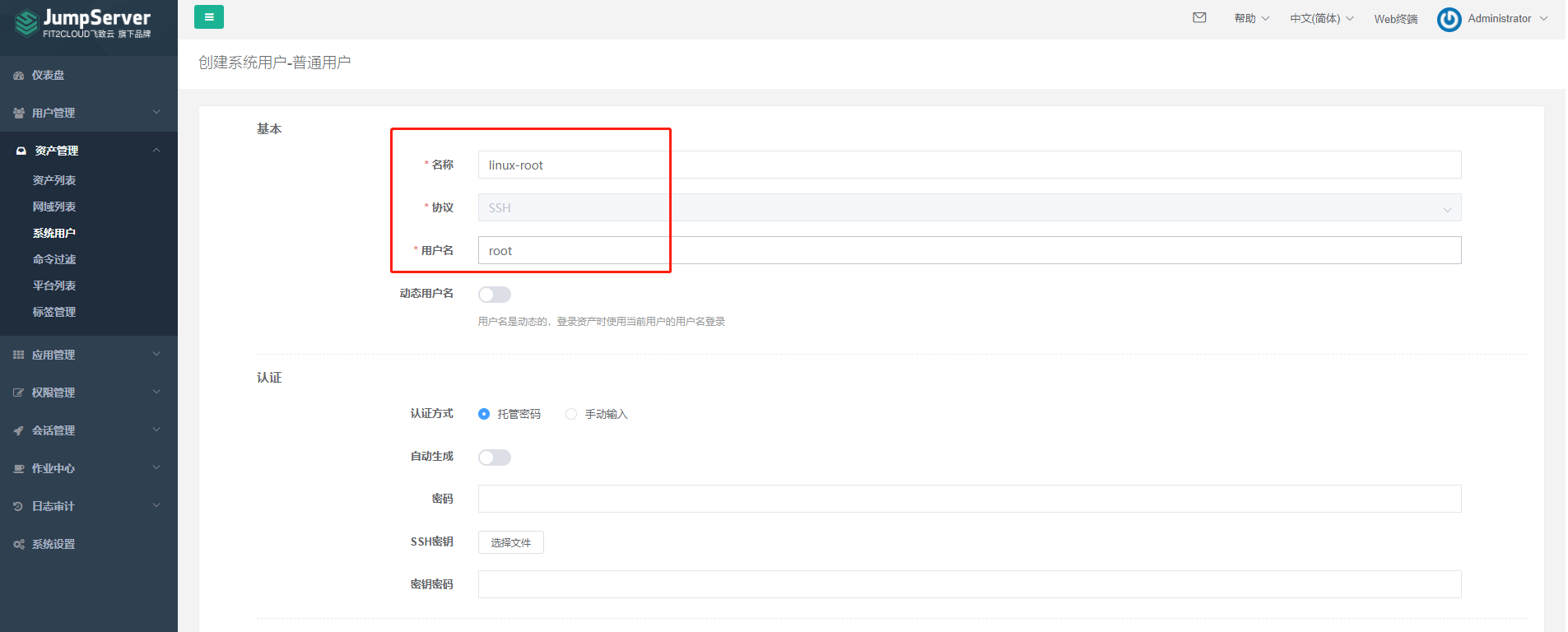Viewport: 1568px width, 632px height.
Task: Click the 名称 field containing linux-root
Action: coord(970,165)
